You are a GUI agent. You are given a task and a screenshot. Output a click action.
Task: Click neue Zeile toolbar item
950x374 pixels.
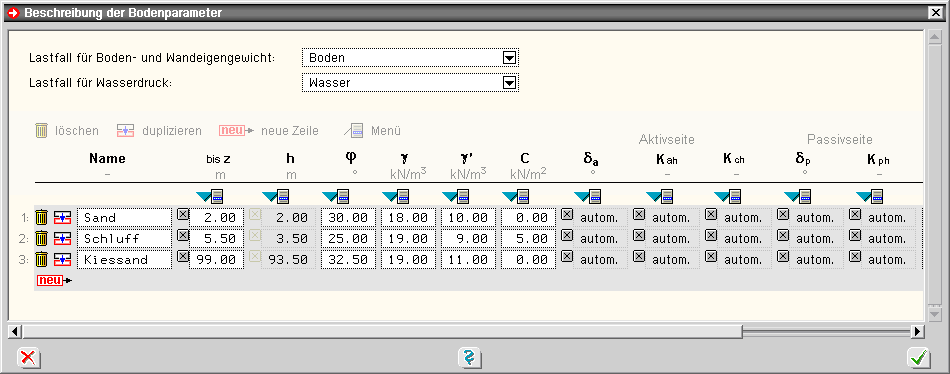(268, 131)
